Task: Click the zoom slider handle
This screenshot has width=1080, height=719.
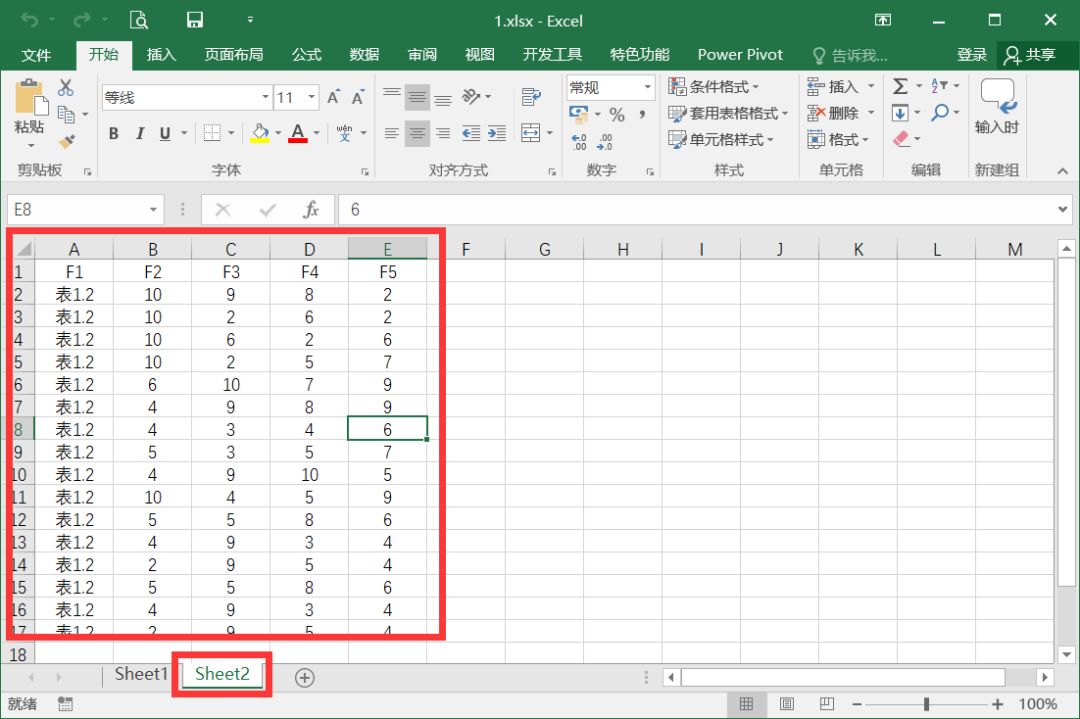Action: [x=926, y=704]
